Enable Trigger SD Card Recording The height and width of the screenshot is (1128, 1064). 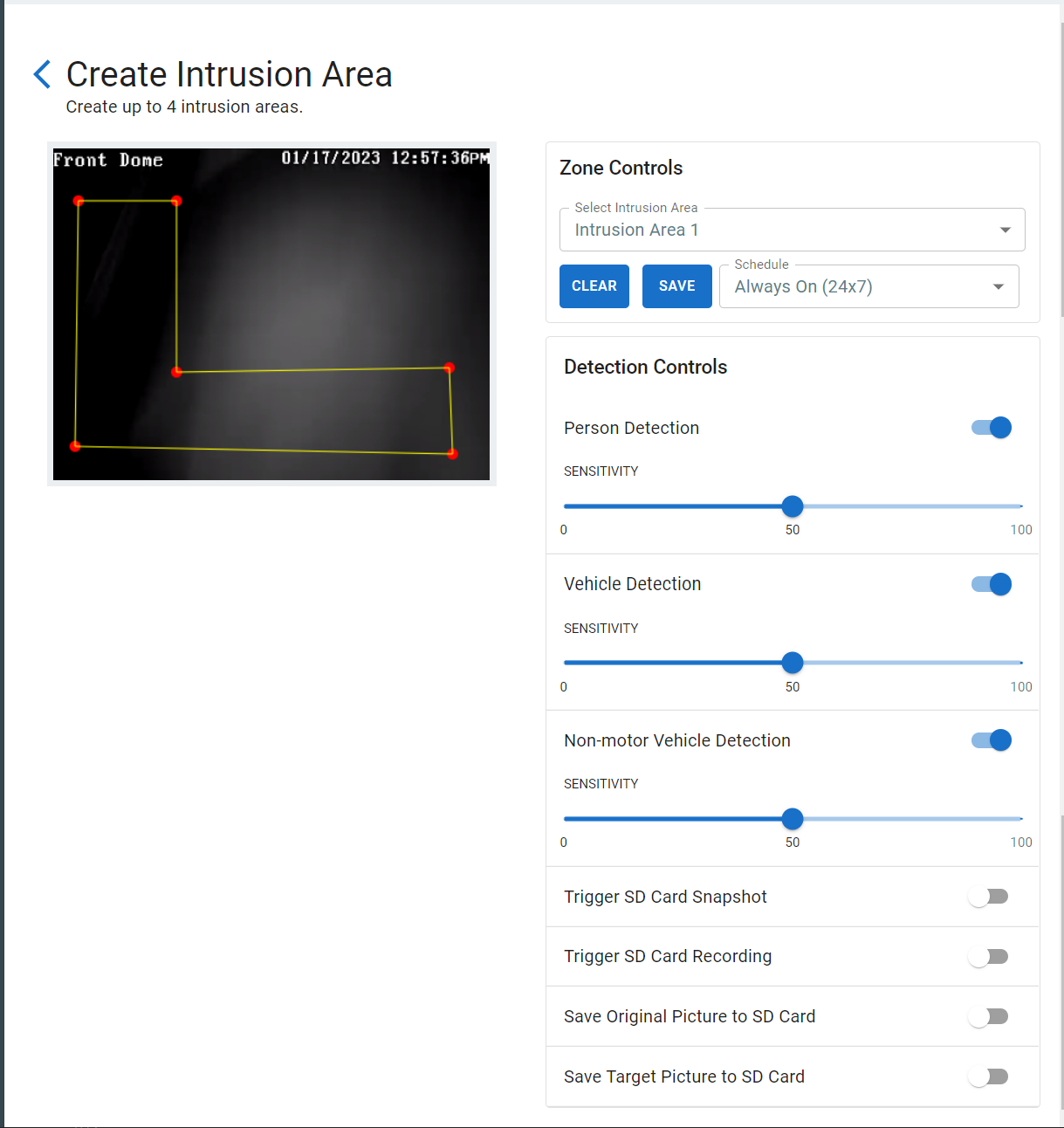click(x=988, y=957)
